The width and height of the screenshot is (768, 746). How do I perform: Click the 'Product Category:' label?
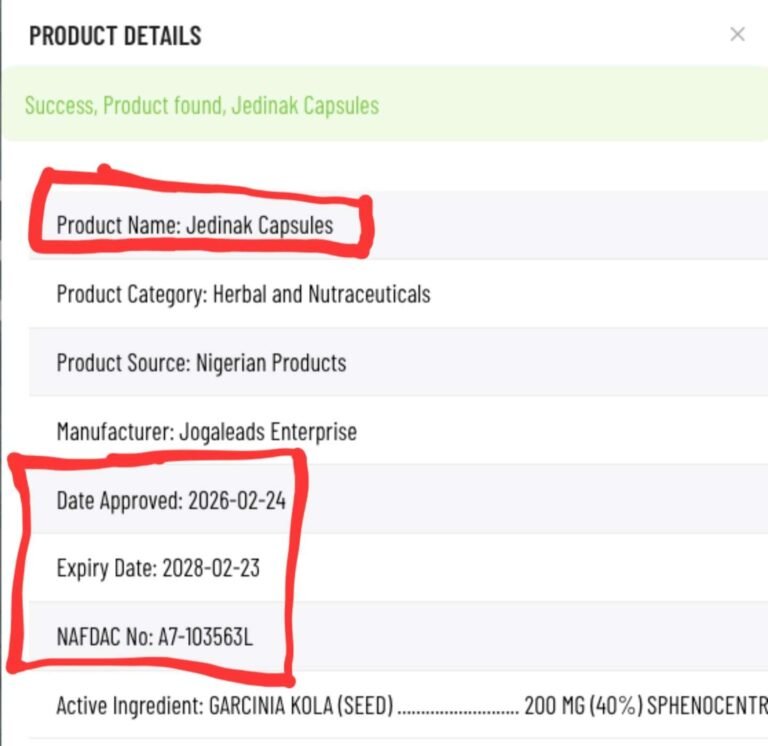(x=132, y=294)
